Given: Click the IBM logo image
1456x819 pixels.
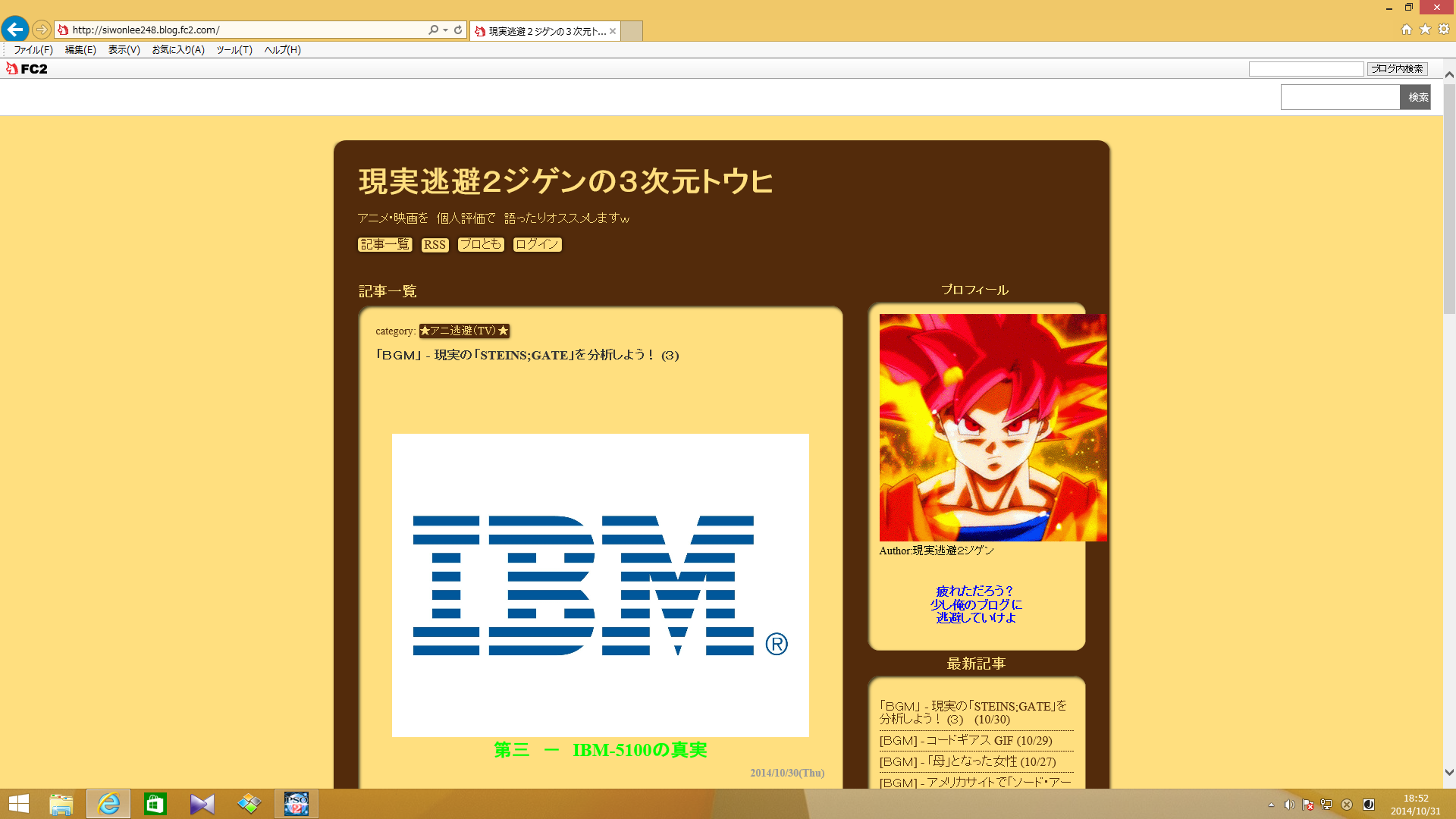Looking at the screenshot, I should click(600, 585).
